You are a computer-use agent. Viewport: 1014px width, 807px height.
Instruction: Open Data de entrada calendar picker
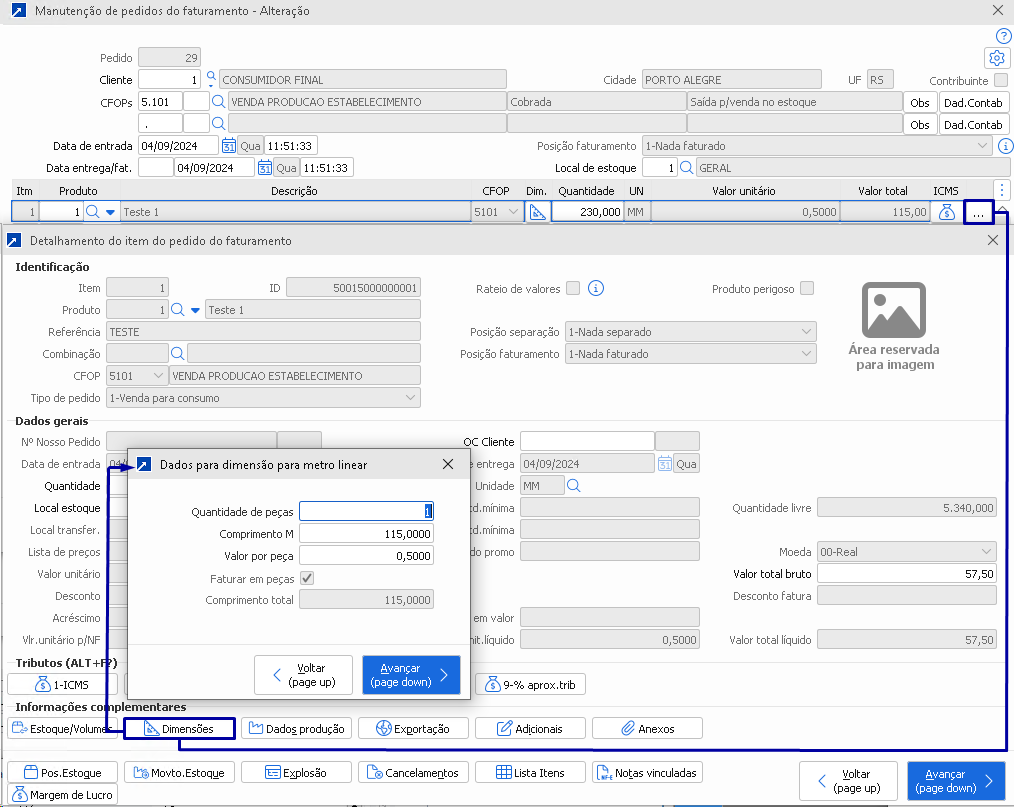228,146
